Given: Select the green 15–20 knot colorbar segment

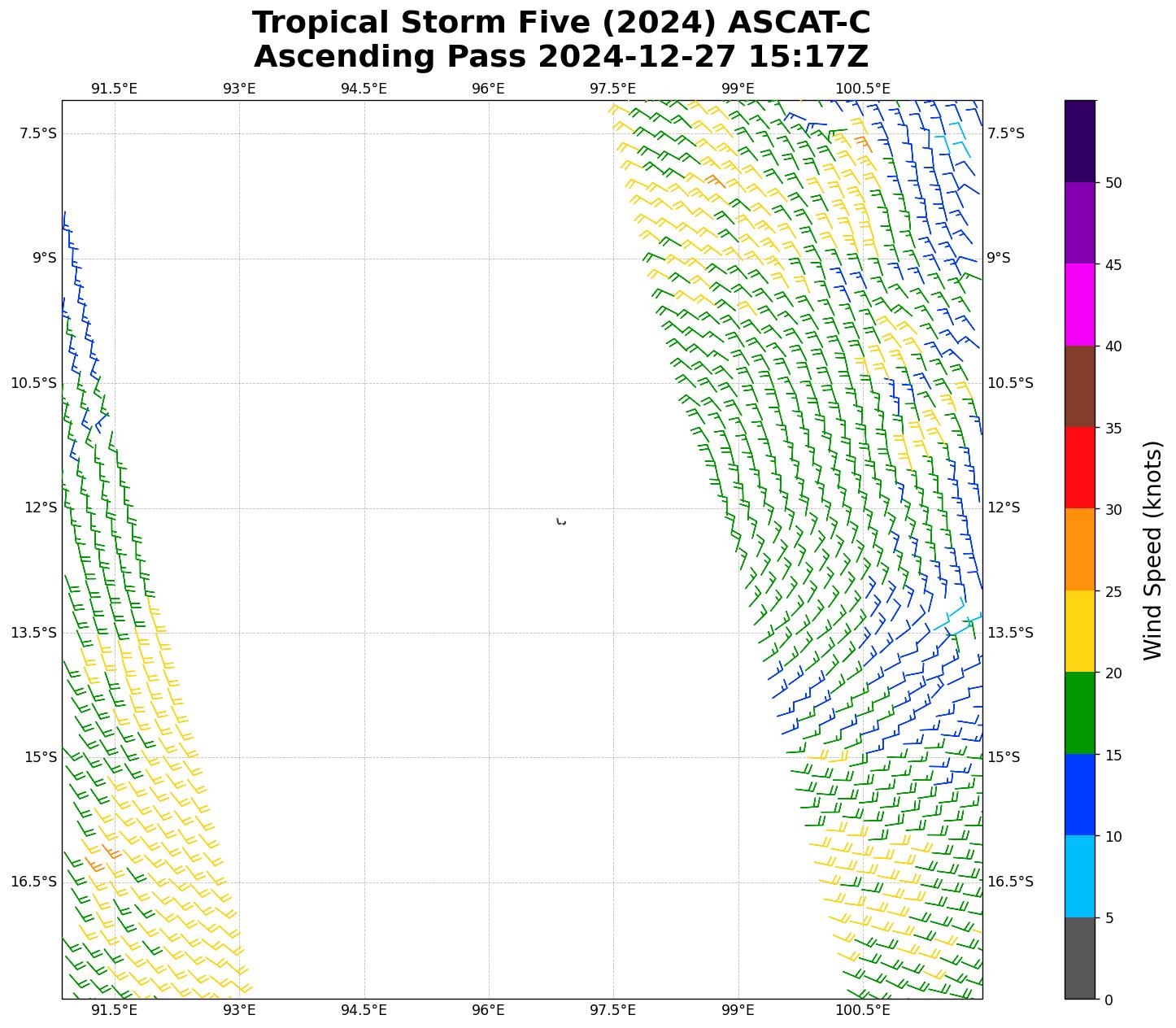Looking at the screenshot, I should tap(1080, 713).
